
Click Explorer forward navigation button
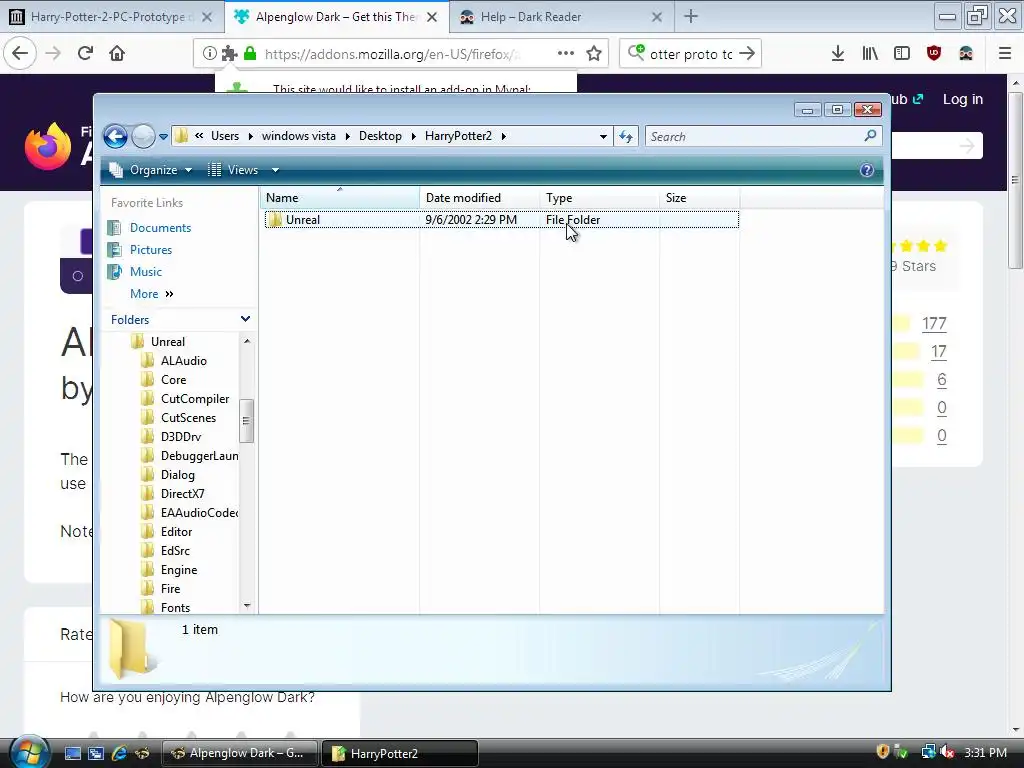coord(143,136)
